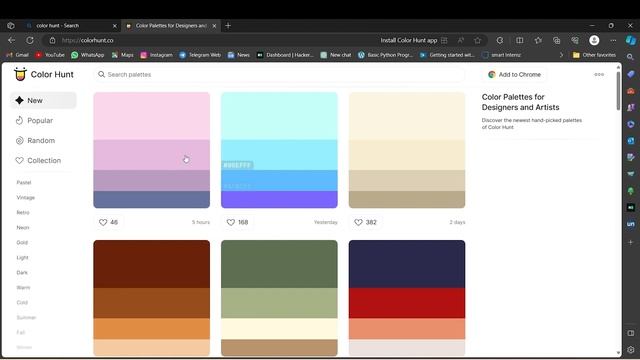Reload the Color Hunt page
Image resolution: width=640 pixels, height=360 pixels.
pos(30,40)
